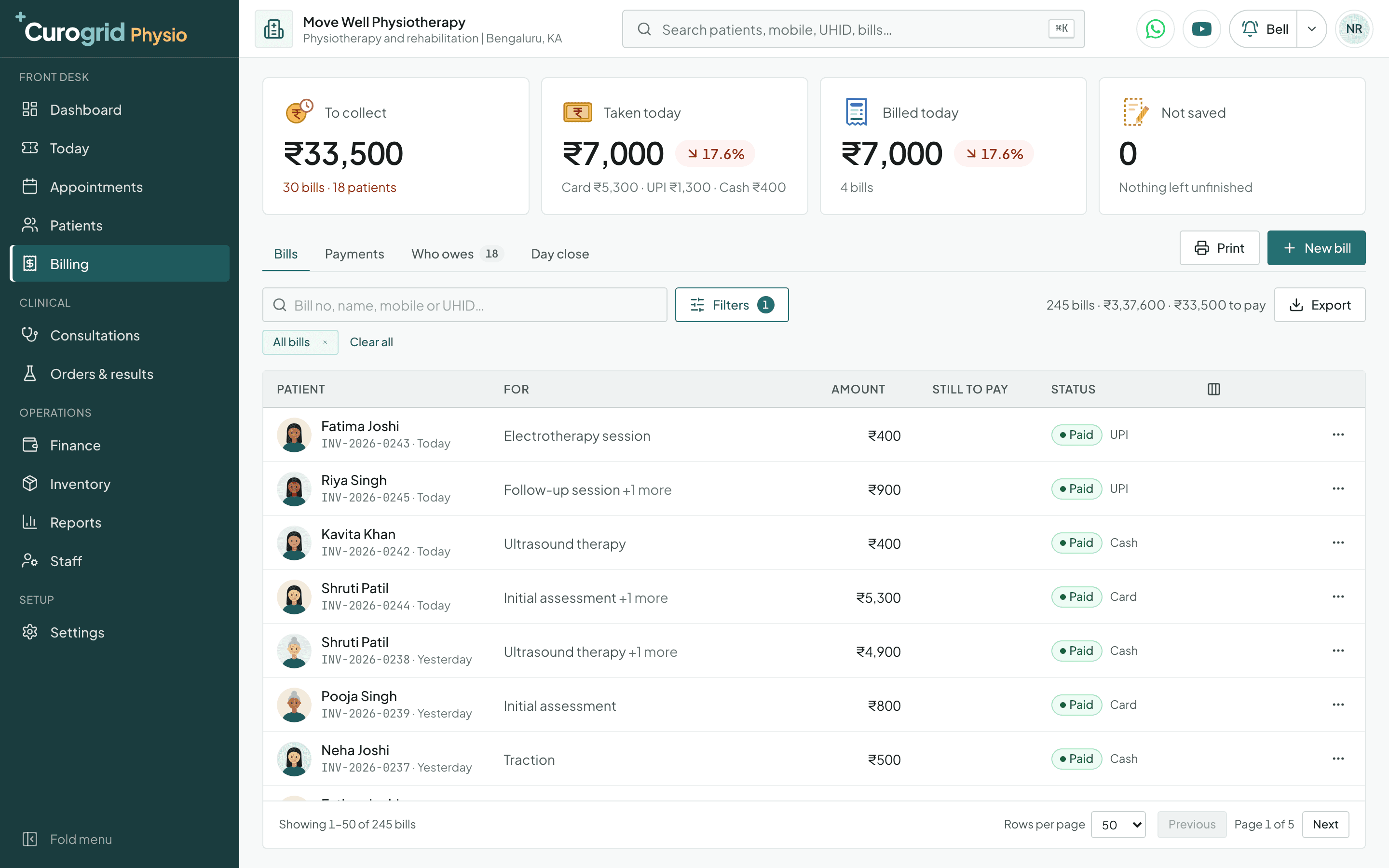1389x868 pixels.
Task: Open more options for Fatima Joshi's bill
Action: coord(1338,434)
